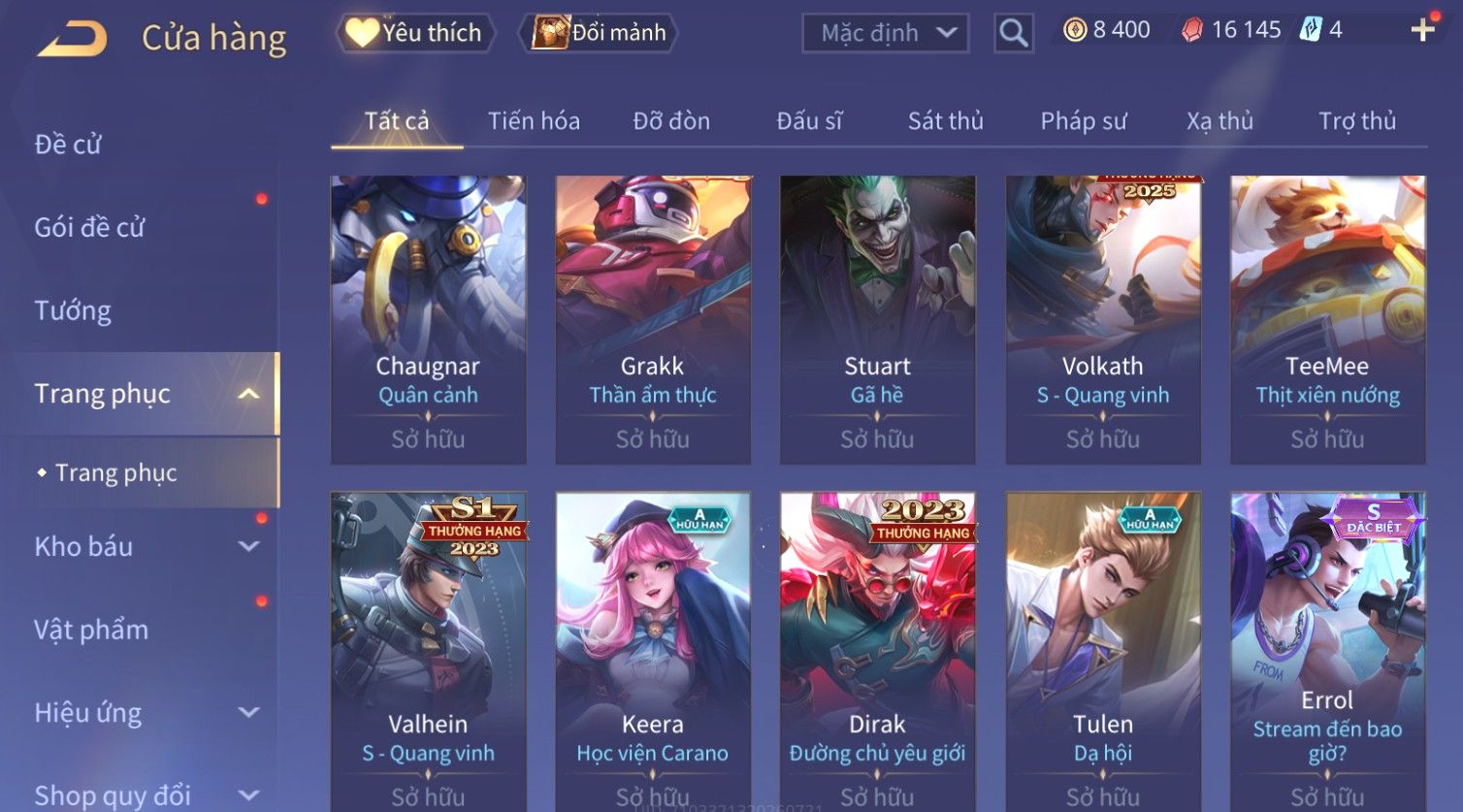The image size is (1463, 812).
Task: Select the Tiến hóa tab
Action: pos(534,121)
